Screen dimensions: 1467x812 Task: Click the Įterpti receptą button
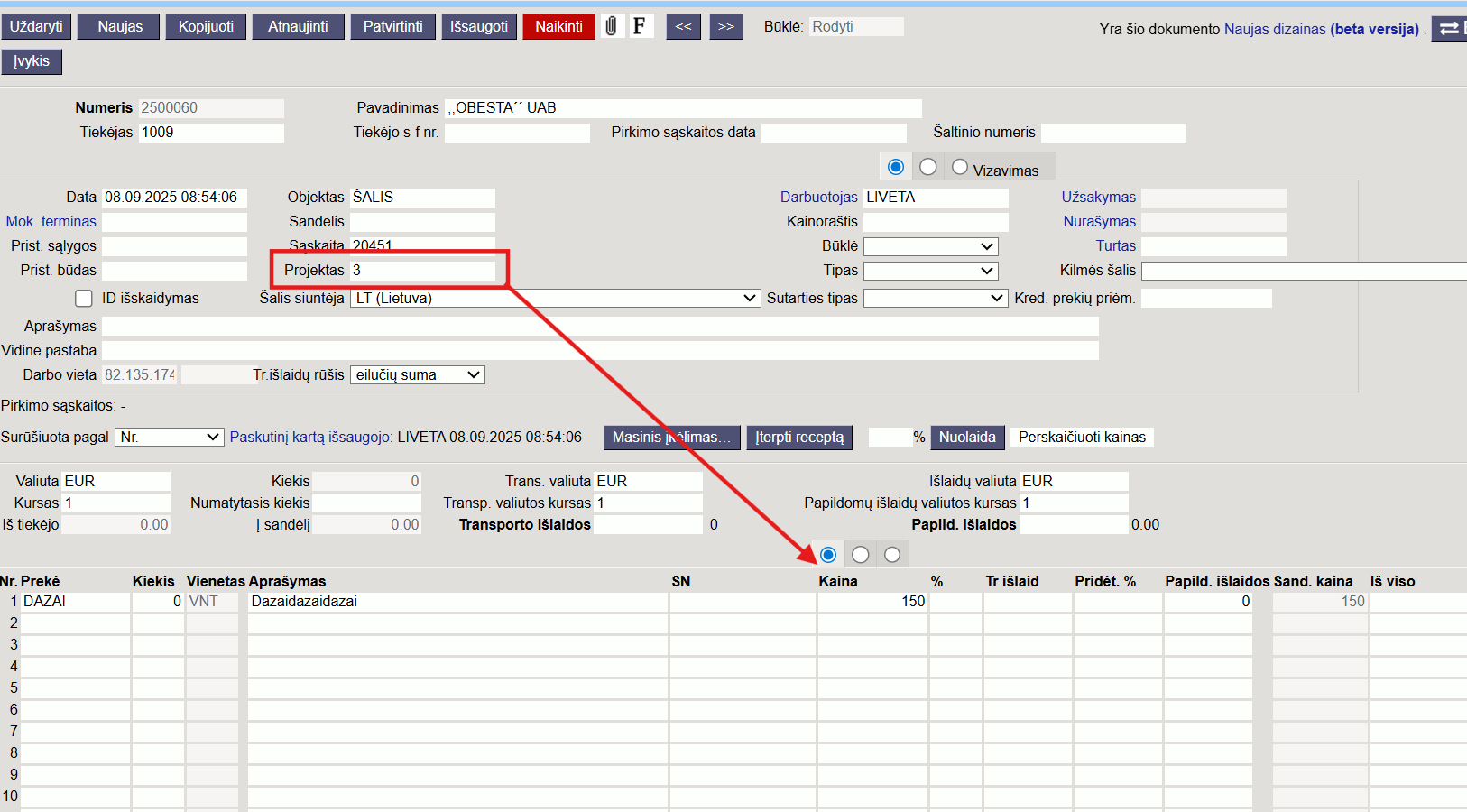(x=799, y=438)
